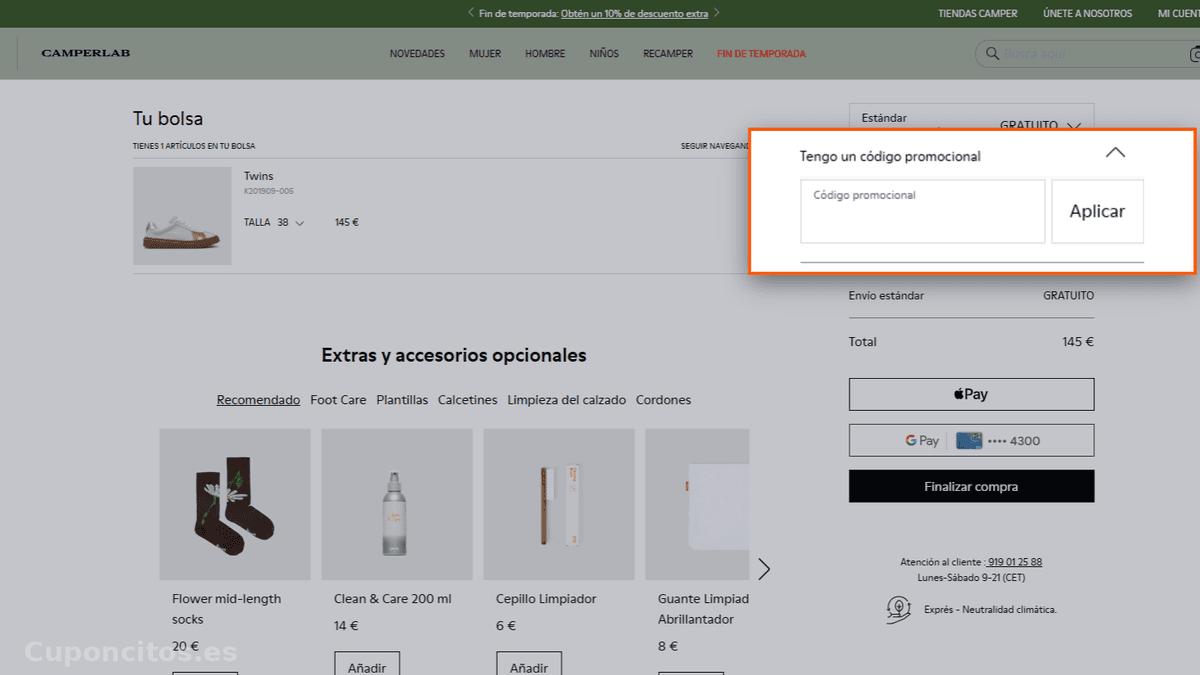Open TIENDAS CAMPER link
The image size is (1200, 675).
[x=977, y=14]
